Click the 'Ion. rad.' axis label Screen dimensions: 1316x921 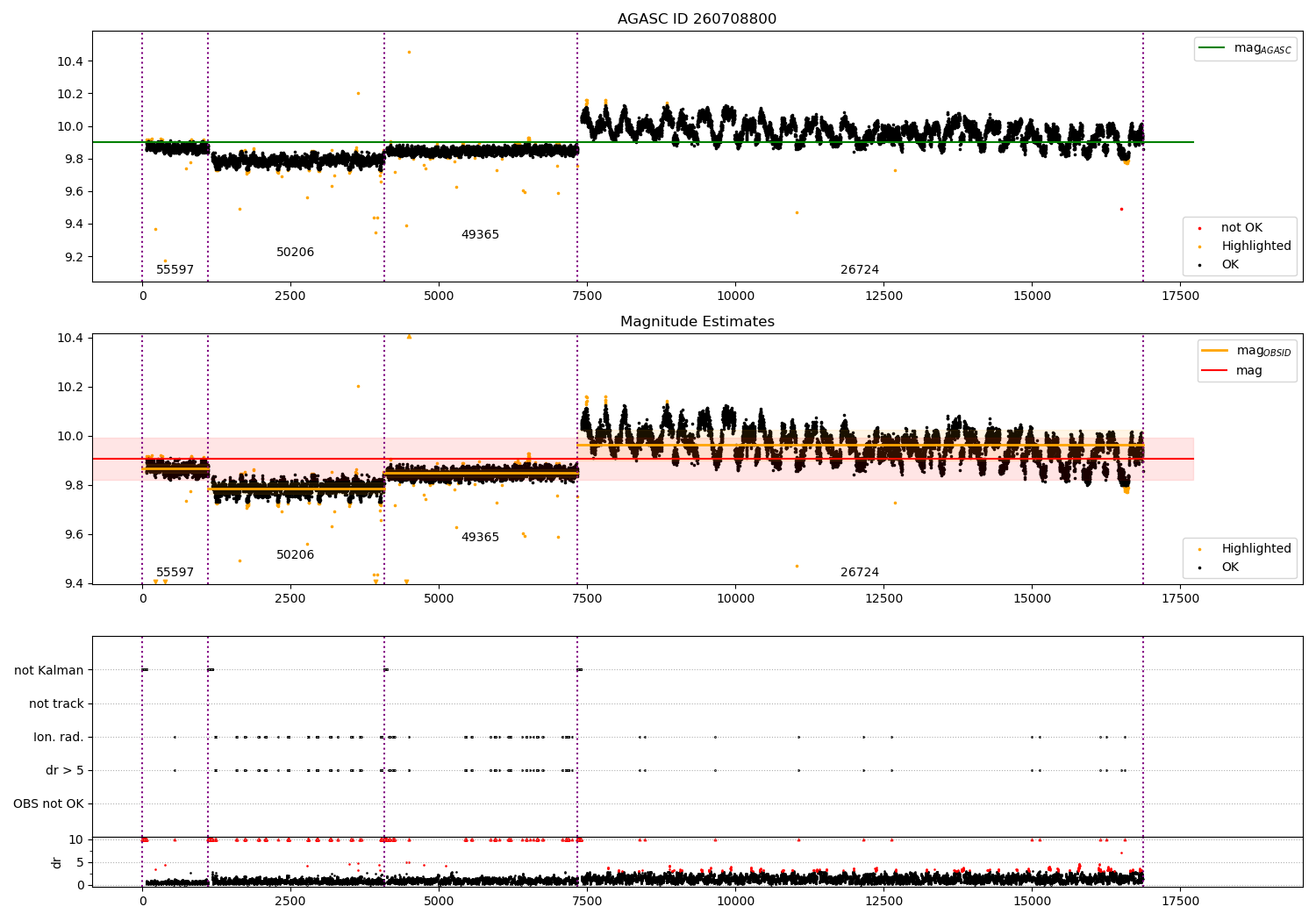[59, 737]
